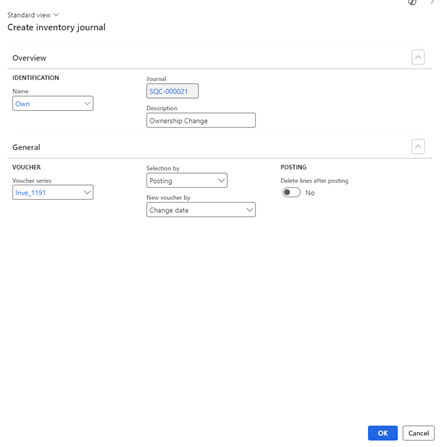Click the Overview section header
Screen dimensions: 442x447
29,58
